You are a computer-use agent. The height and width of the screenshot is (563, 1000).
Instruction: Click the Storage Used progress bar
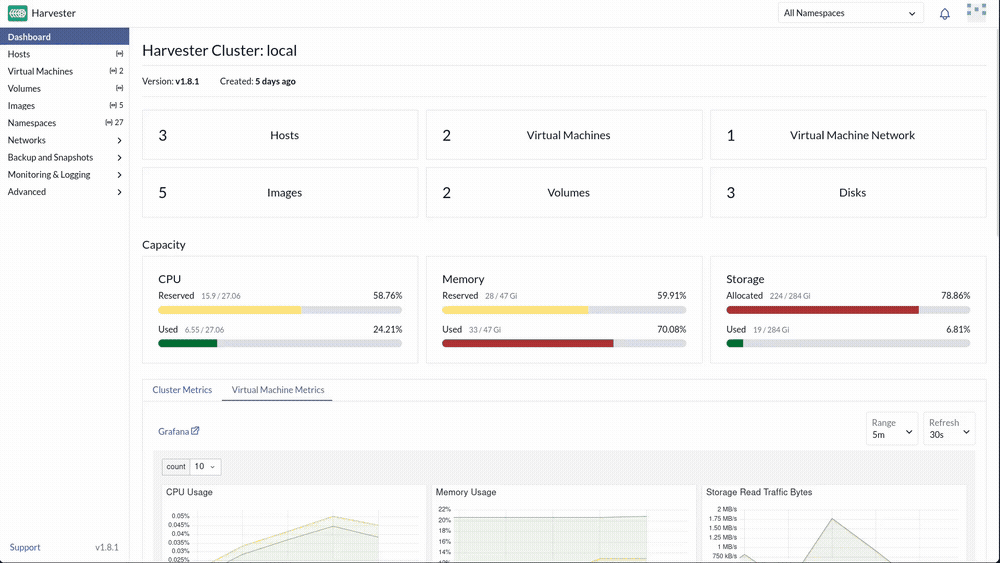pyautogui.click(x=848, y=343)
